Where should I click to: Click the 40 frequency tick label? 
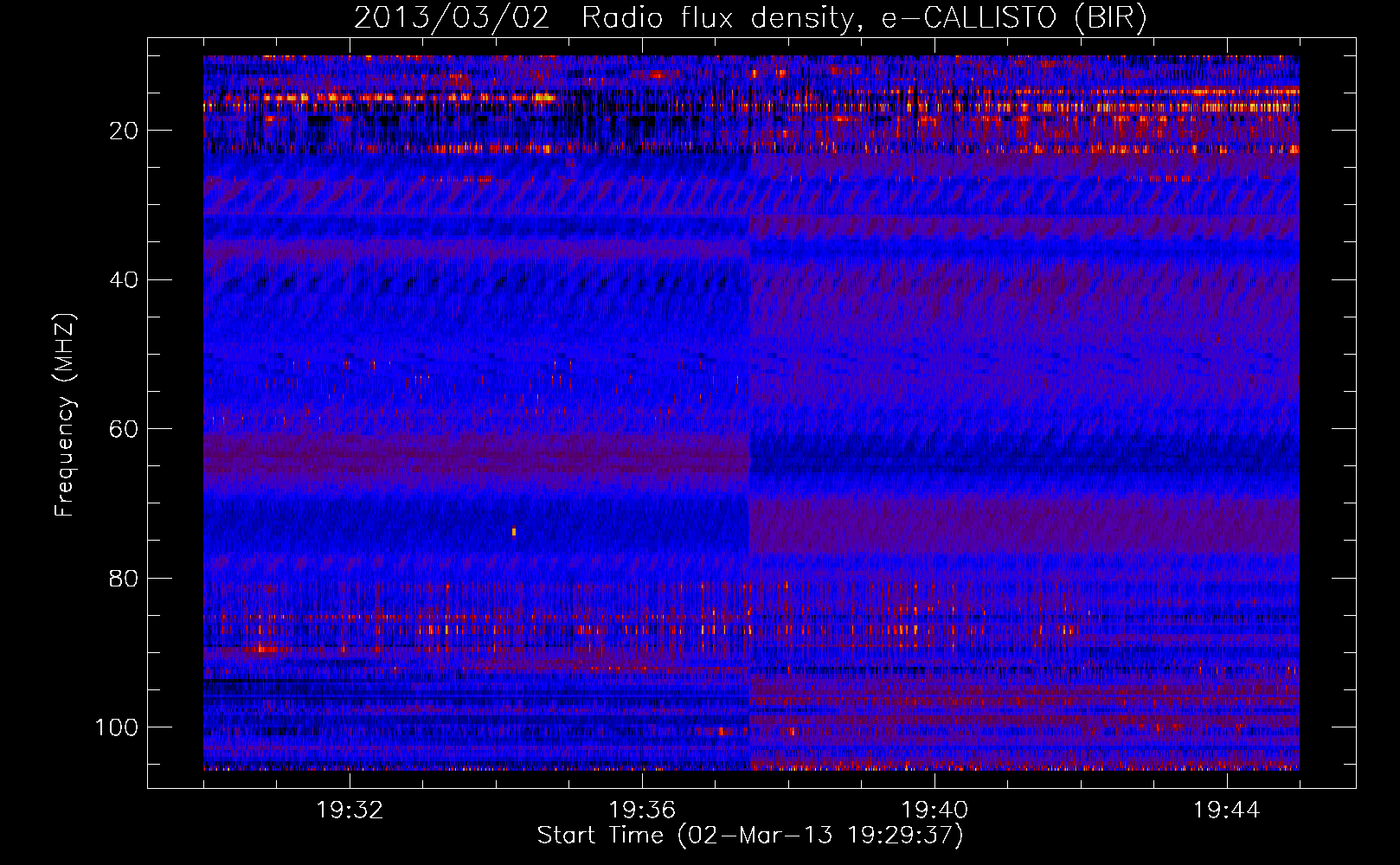124,280
